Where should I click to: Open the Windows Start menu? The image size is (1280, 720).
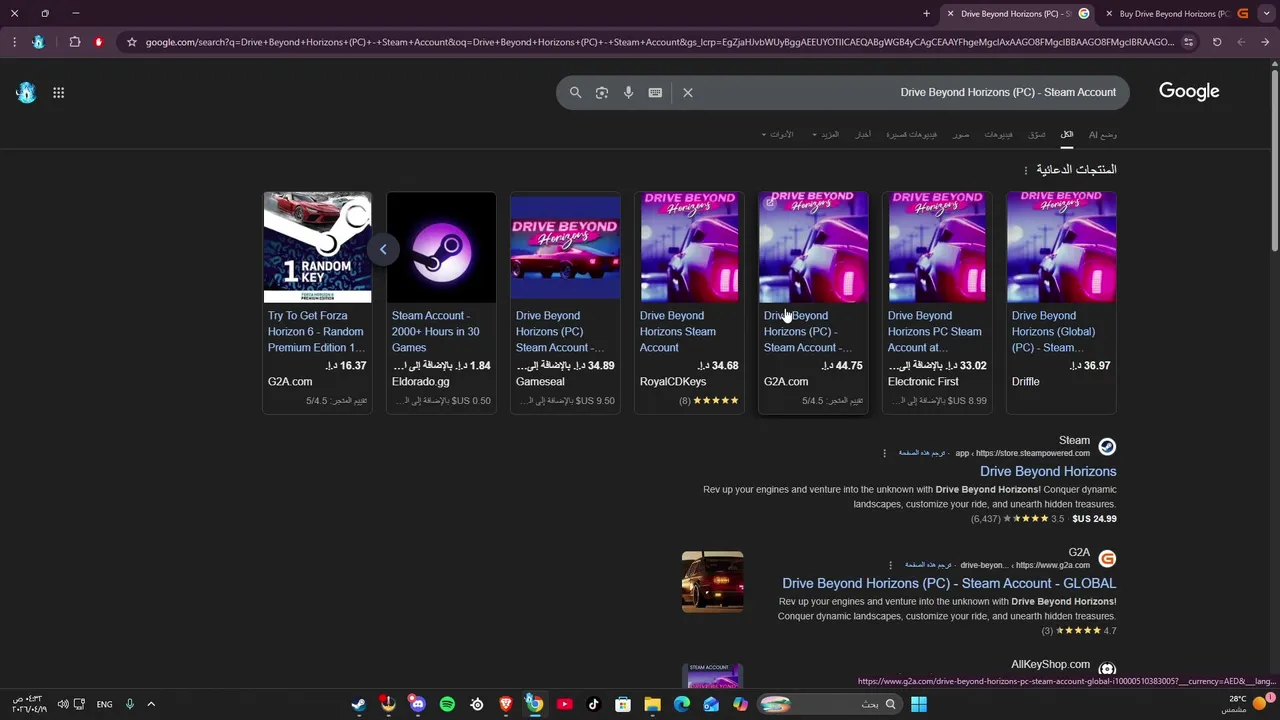tap(919, 704)
